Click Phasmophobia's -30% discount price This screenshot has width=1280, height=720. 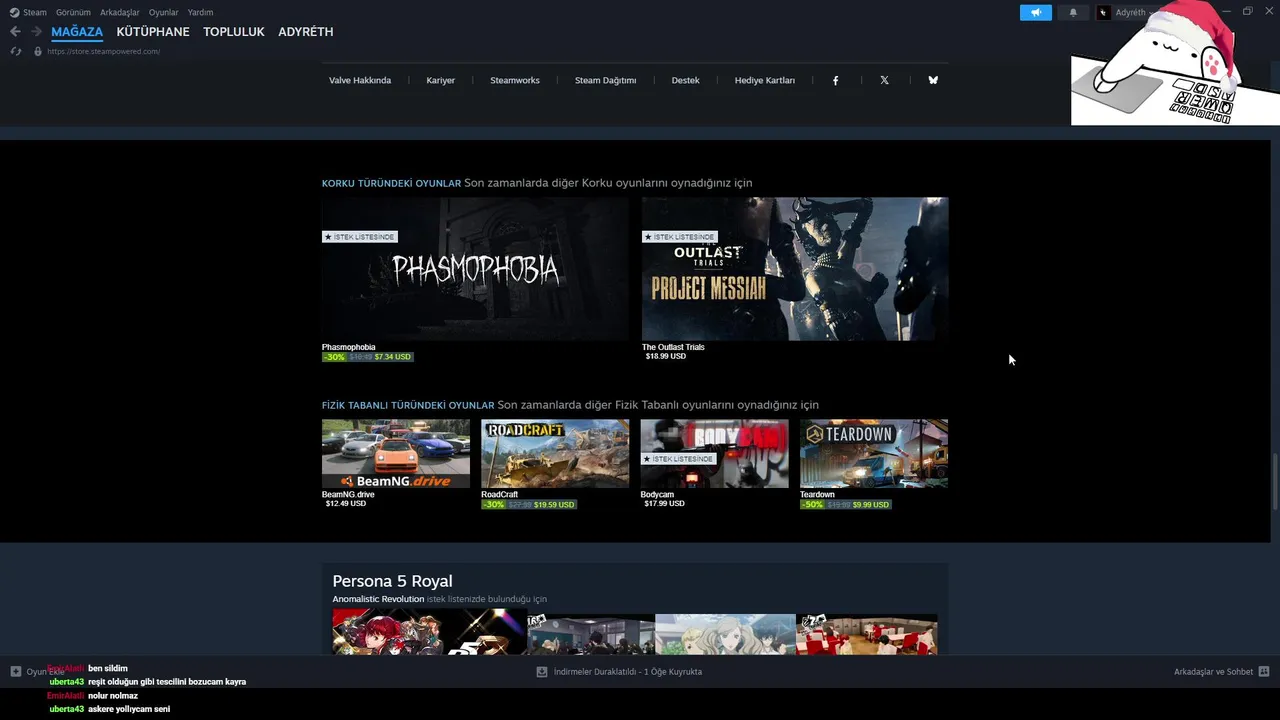367,357
